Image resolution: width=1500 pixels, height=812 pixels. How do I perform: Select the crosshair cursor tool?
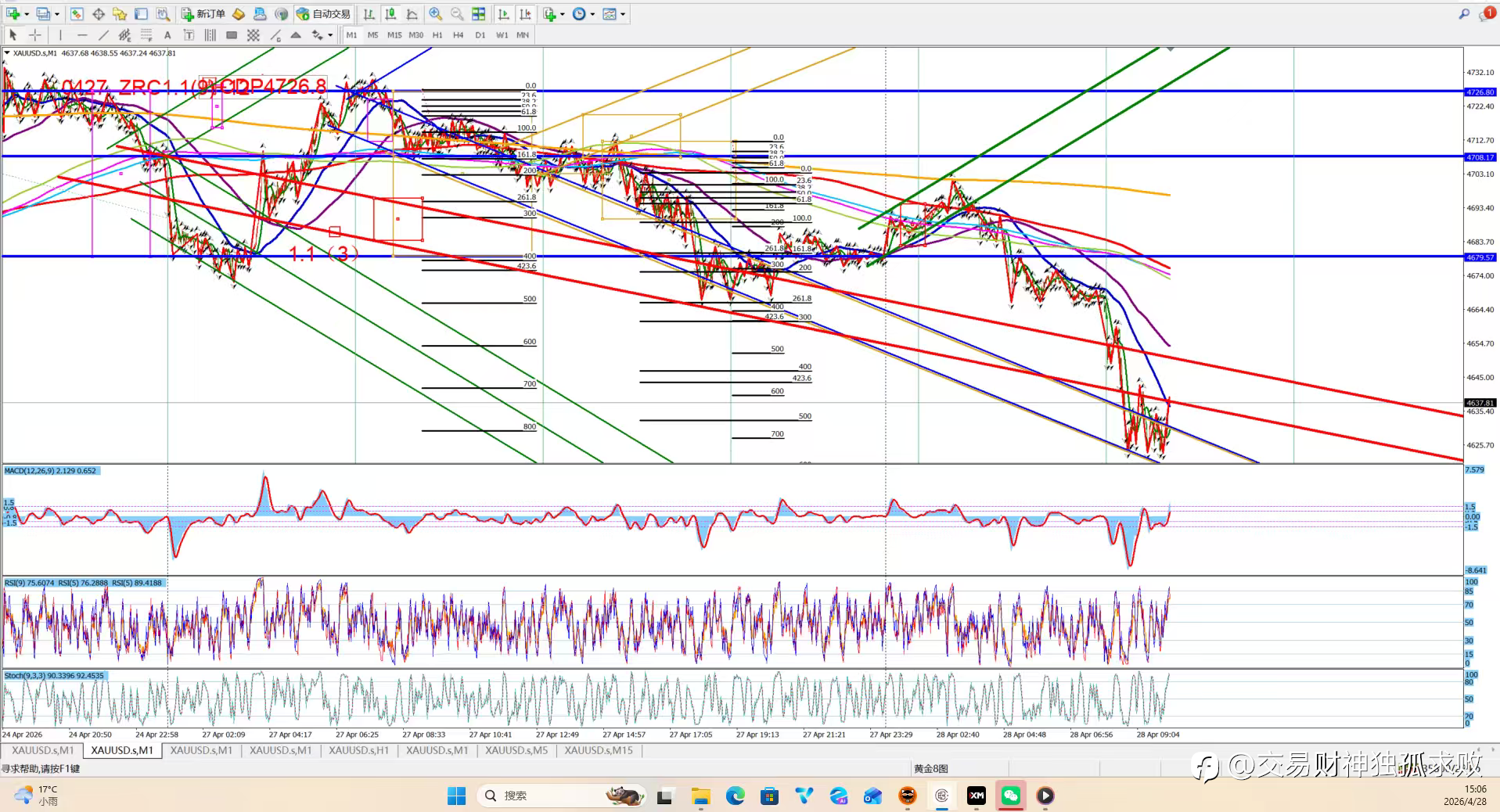coord(35,35)
